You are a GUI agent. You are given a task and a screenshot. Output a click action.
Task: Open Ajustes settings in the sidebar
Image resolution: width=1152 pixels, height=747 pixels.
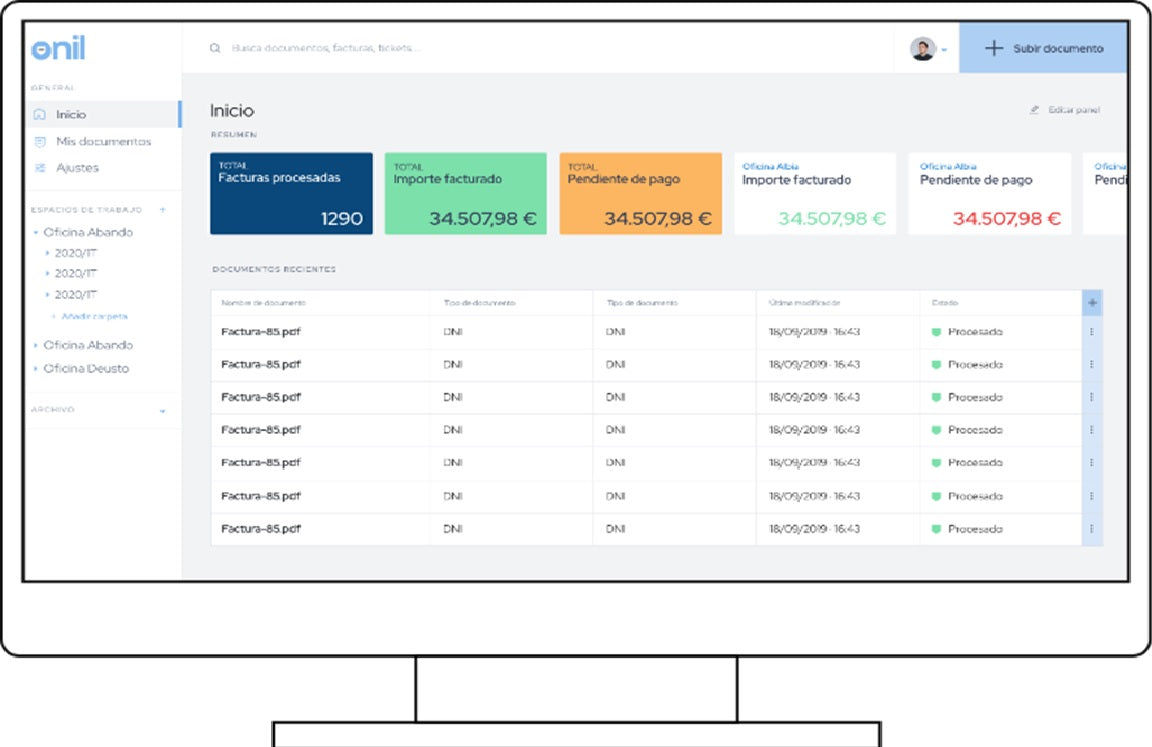click(x=77, y=168)
